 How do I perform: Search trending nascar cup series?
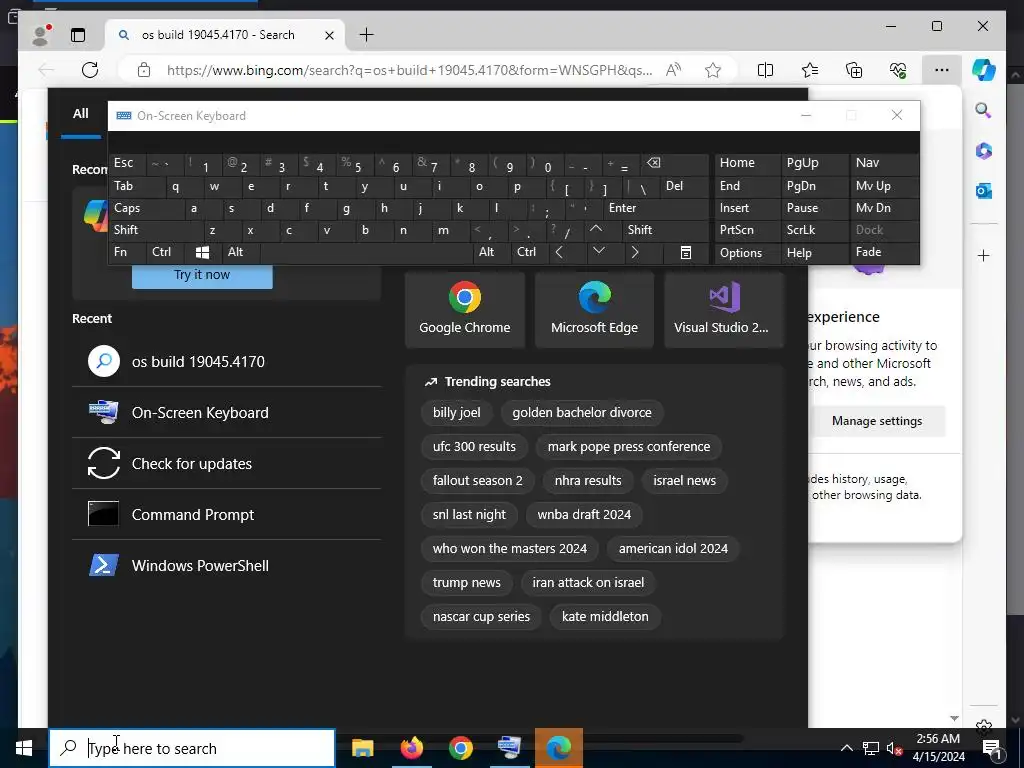(x=481, y=616)
